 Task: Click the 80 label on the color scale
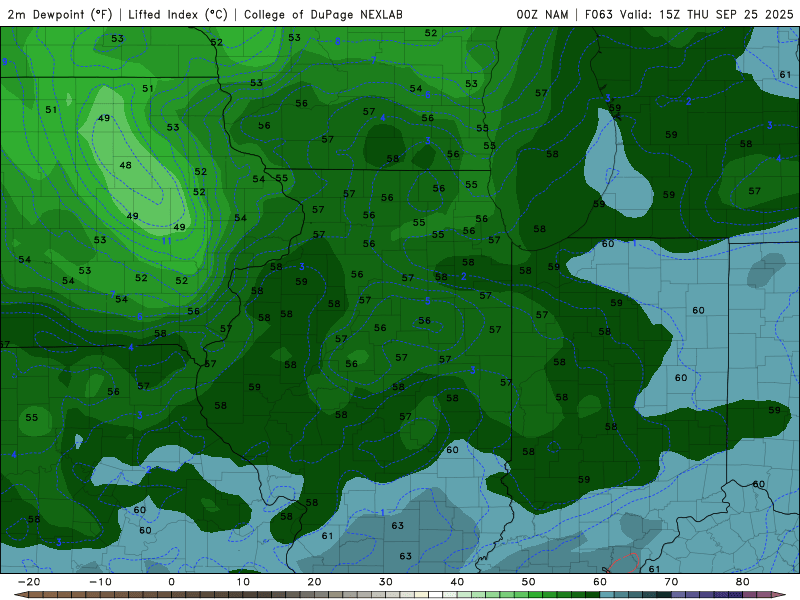point(743,582)
